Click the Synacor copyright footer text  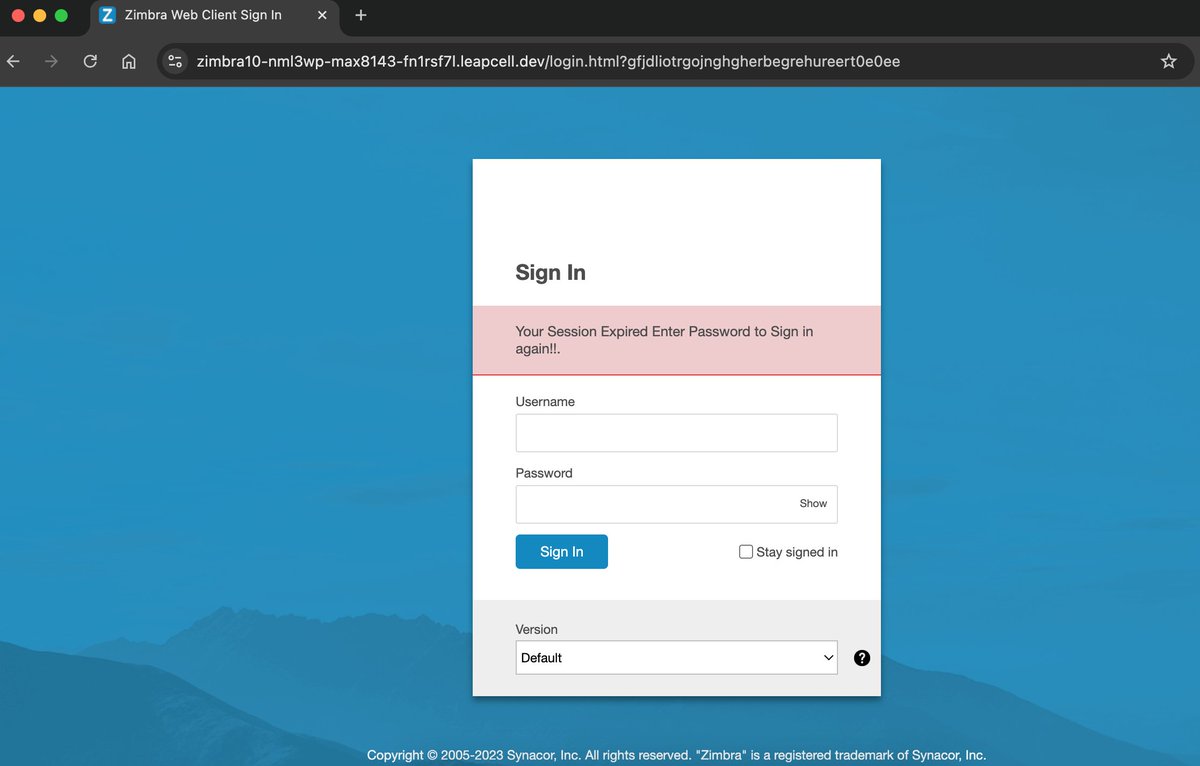click(676, 755)
